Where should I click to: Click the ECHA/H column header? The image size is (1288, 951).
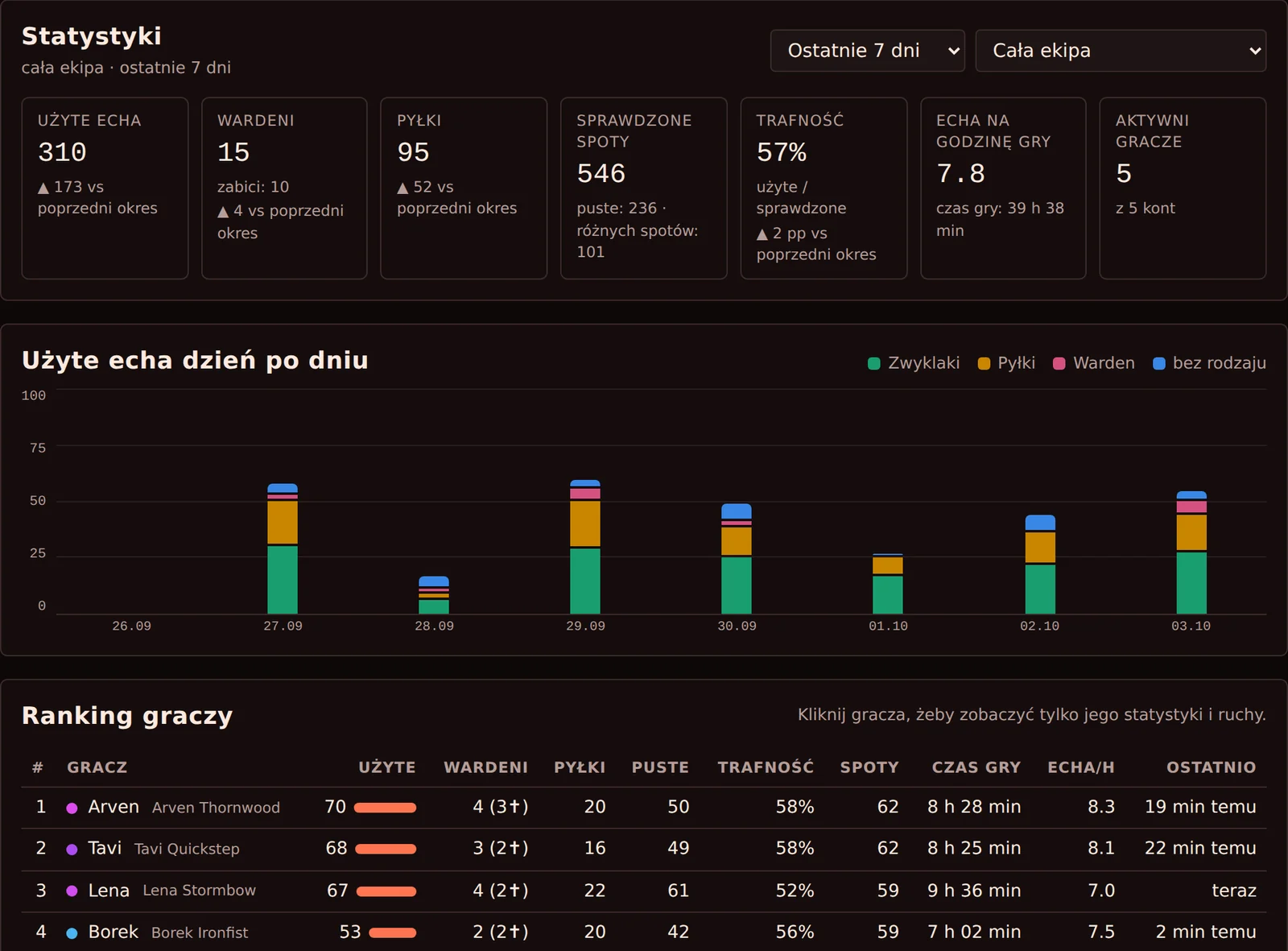pos(1081,767)
